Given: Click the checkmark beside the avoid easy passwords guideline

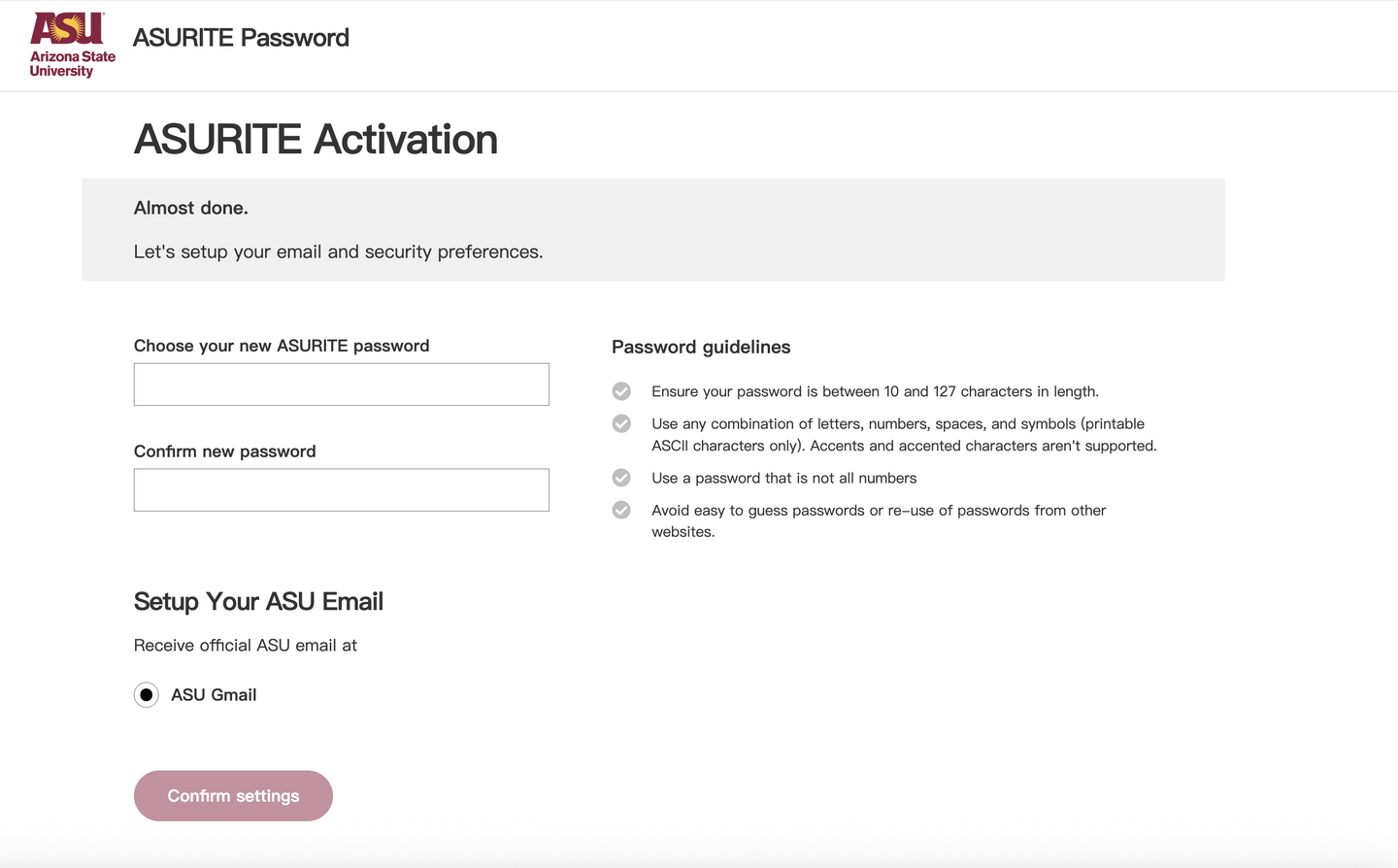Looking at the screenshot, I should point(621,510).
